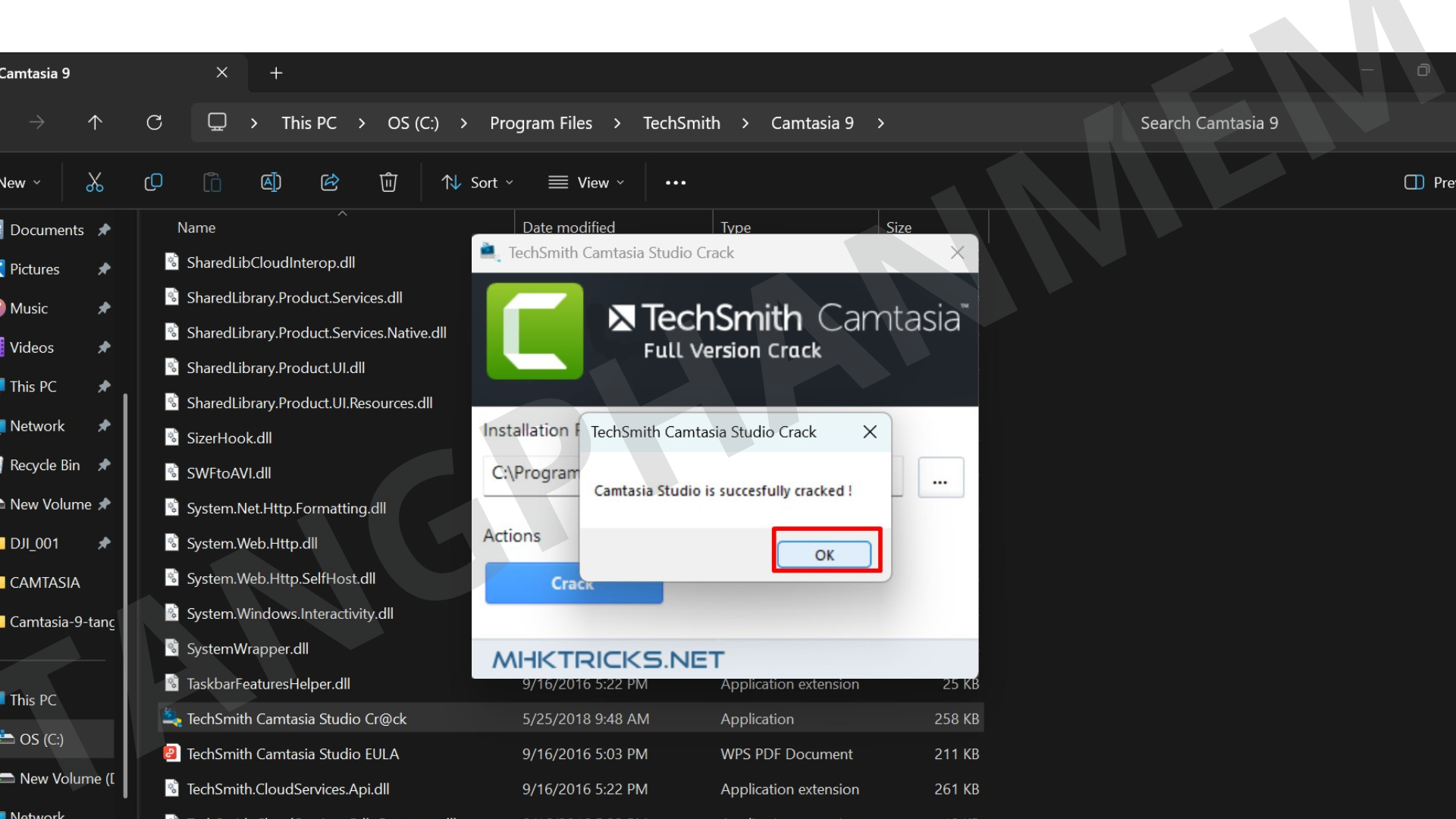
Task: Open the See more ellipsis menu
Action: [676, 183]
